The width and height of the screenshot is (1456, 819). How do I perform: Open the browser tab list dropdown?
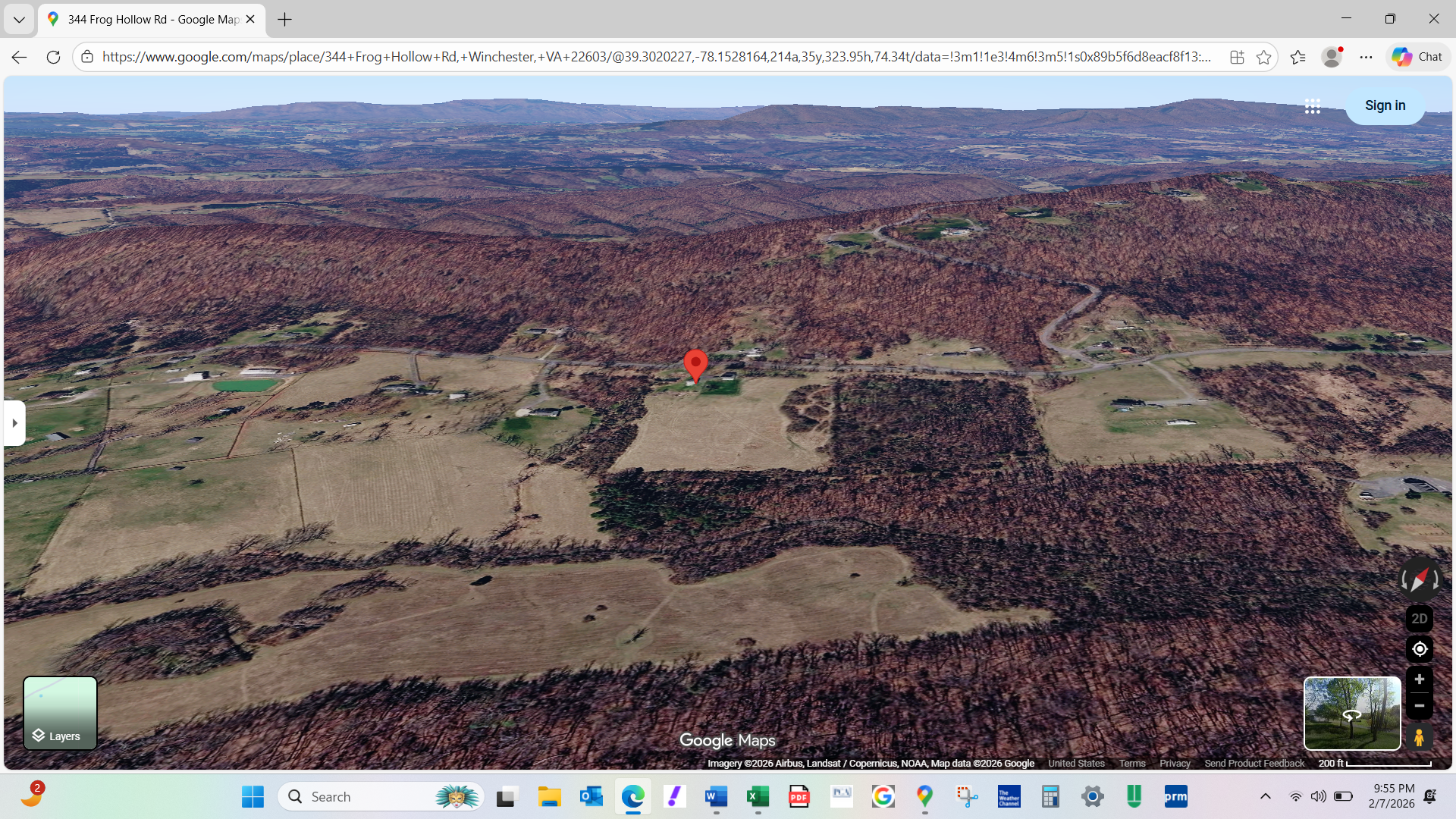(19, 20)
